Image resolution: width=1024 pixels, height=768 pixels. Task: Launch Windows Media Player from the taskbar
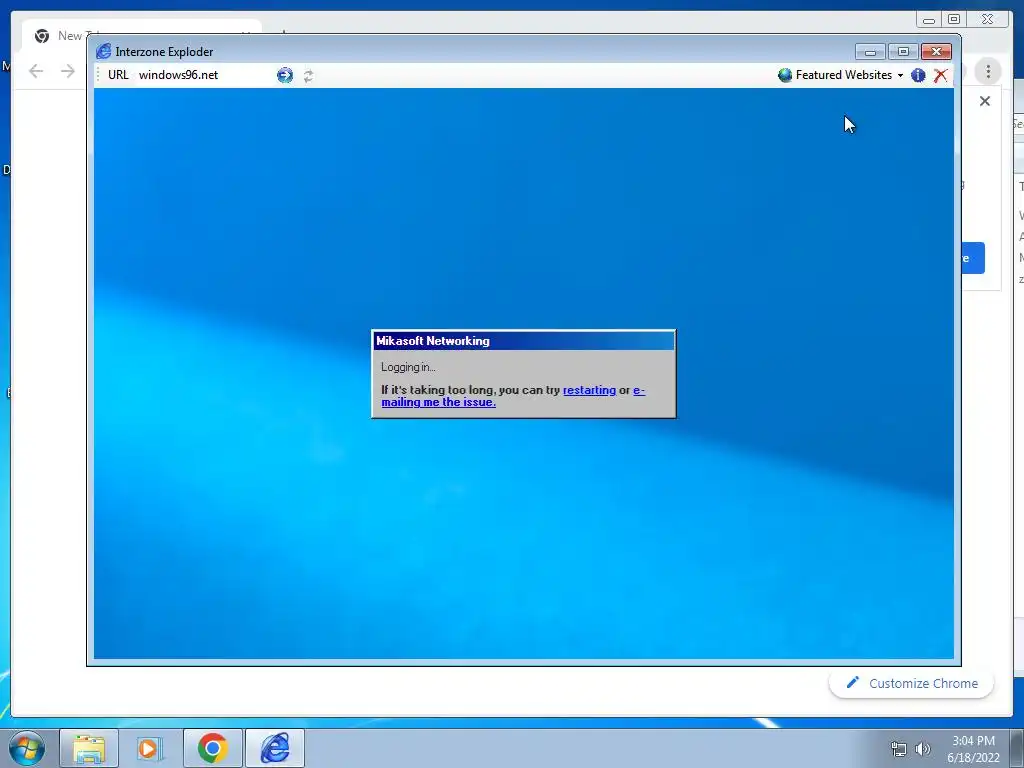click(x=150, y=748)
